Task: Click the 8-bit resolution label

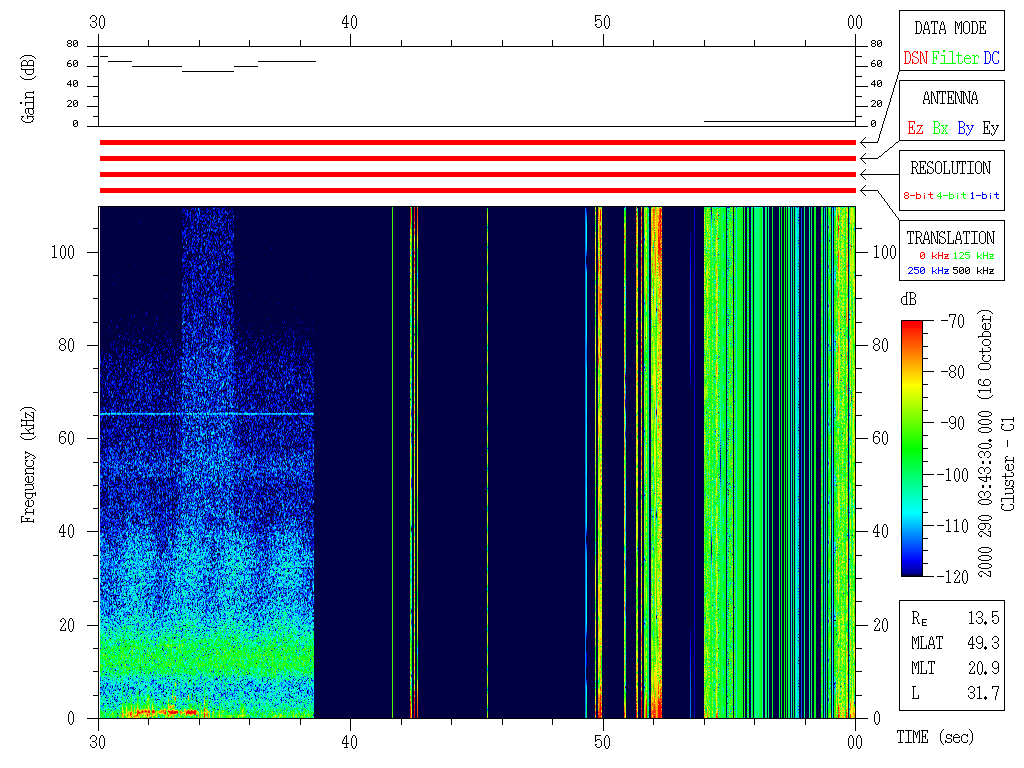Action: tap(918, 196)
